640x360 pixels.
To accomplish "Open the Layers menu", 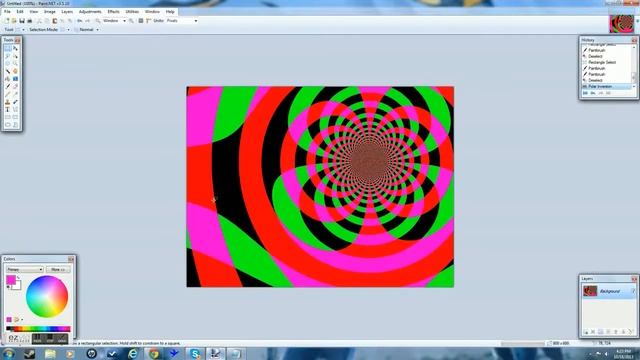I will [67, 11].
